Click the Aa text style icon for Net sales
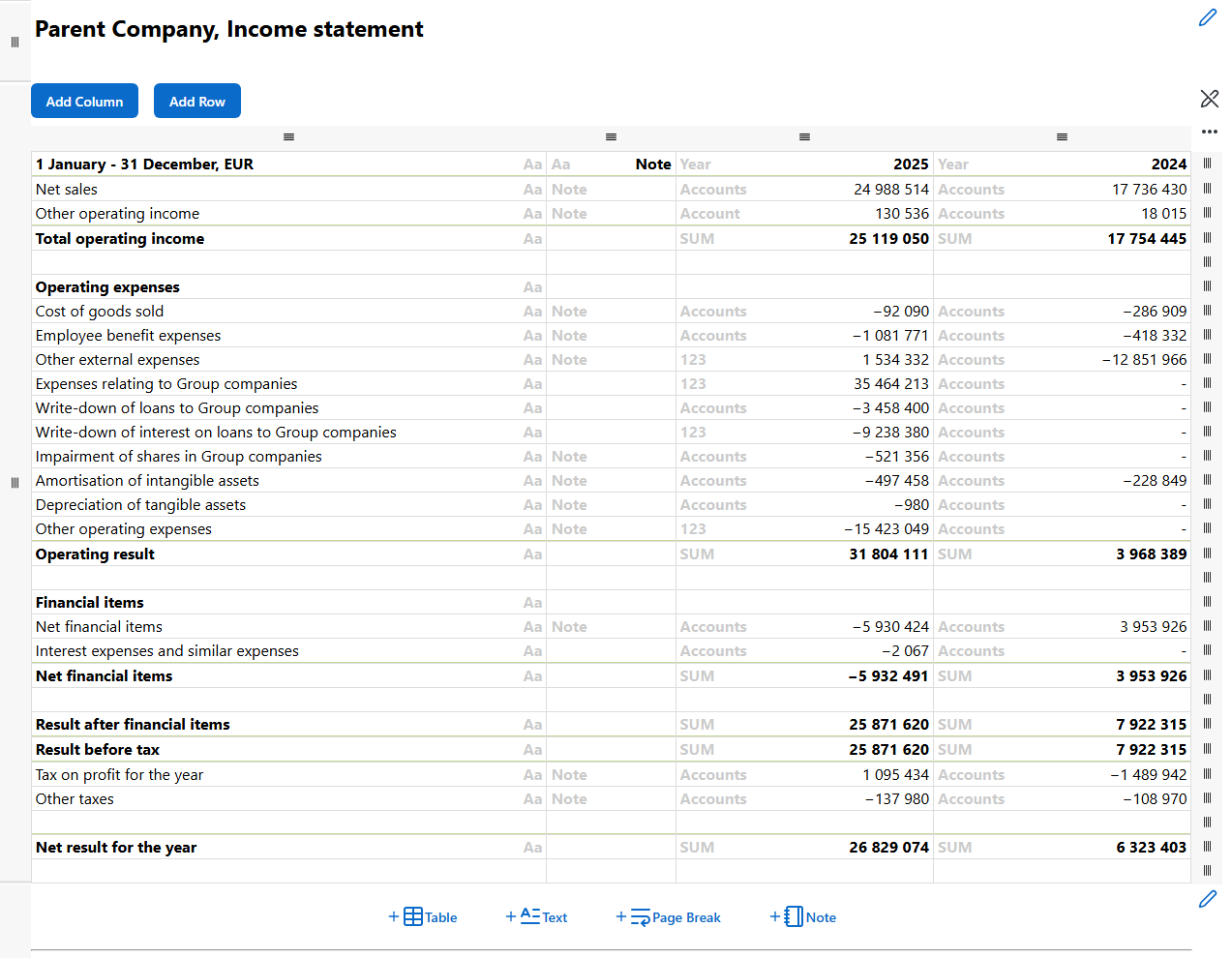The height and width of the screenshot is (958, 1232). (x=532, y=190)
